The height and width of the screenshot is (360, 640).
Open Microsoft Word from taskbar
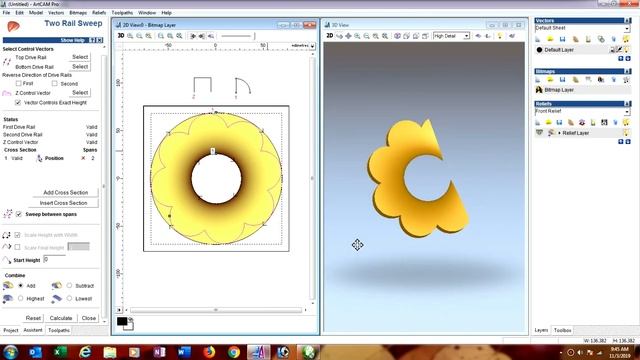[184, 351]
